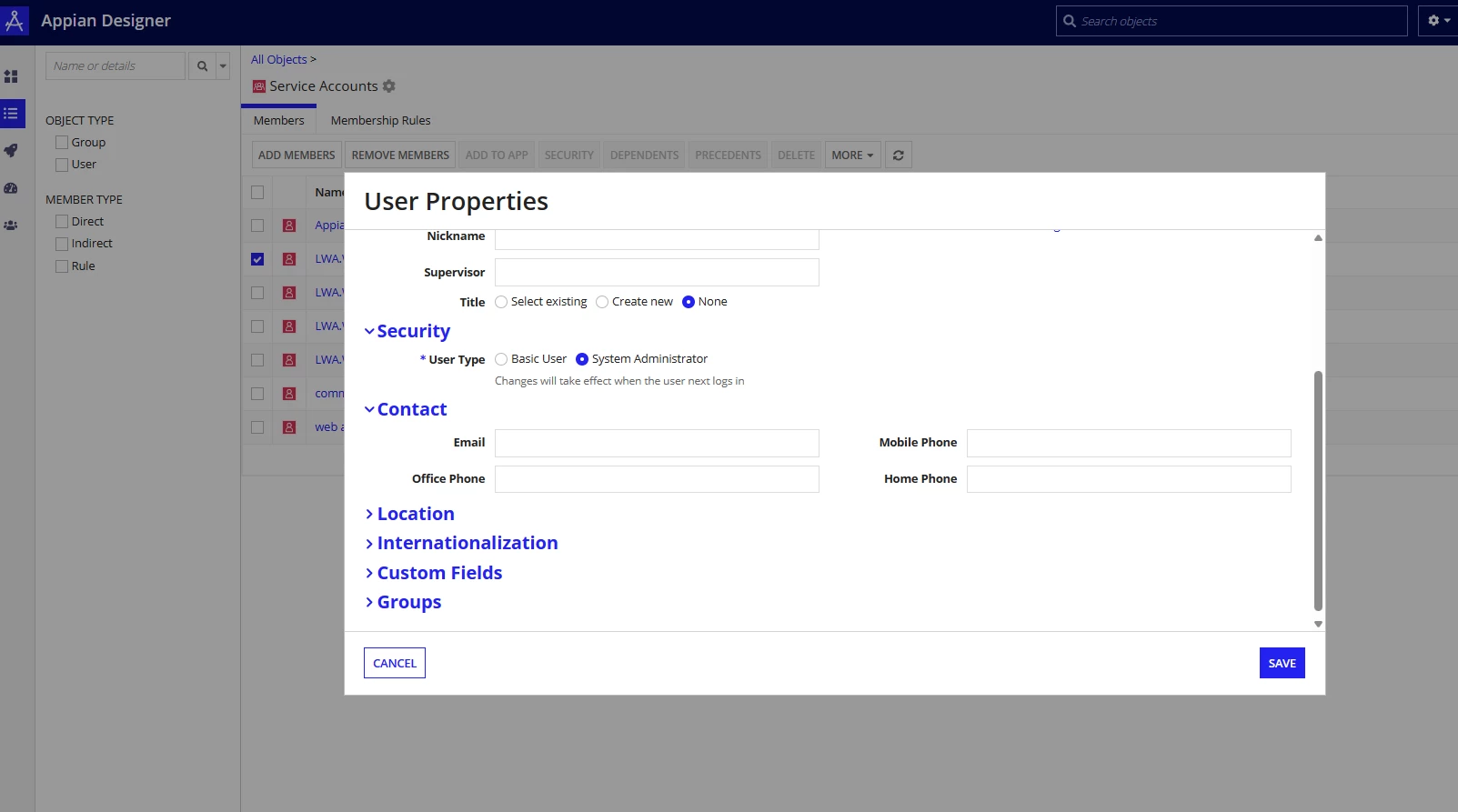1458x812 pixels.
Task: Enable the Rule member type filter
Action: (x=62, y=266)
